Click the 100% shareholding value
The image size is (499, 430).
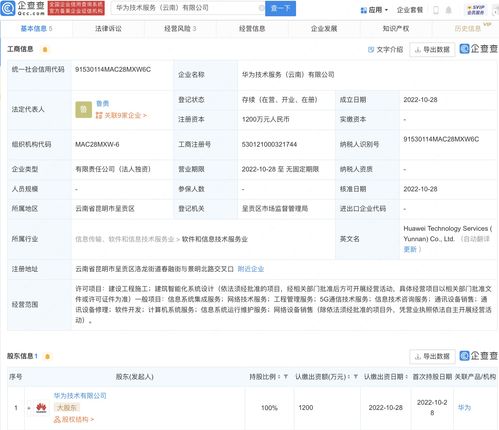[269, 408]
